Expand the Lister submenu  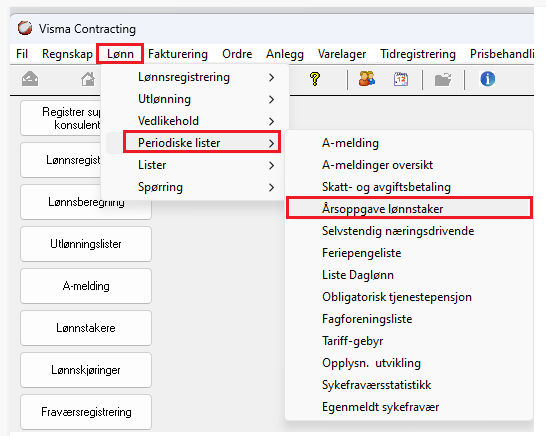195,165
